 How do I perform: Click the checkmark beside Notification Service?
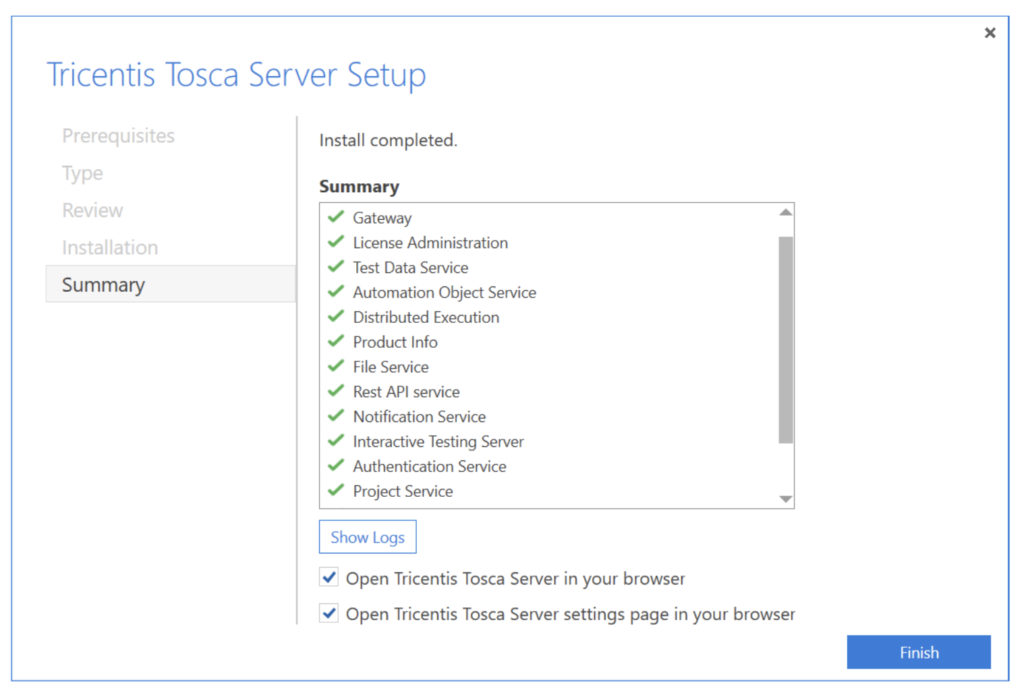[x=336, y=415]
